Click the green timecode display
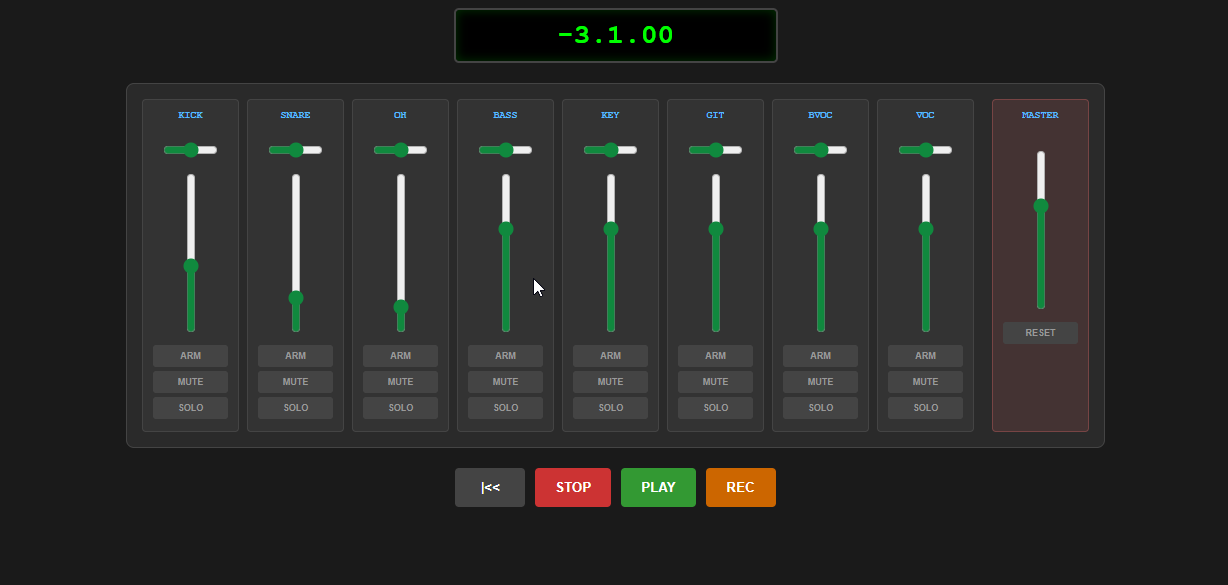The width and height of the screenshot is (1228, 585). pyautogui.click(x=616, y=36)
